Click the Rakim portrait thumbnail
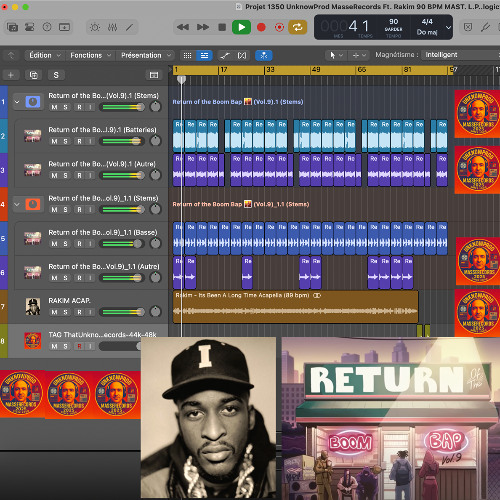Image resolution: width=500 pixels, height=500 pixels. (x=209, y=418)
